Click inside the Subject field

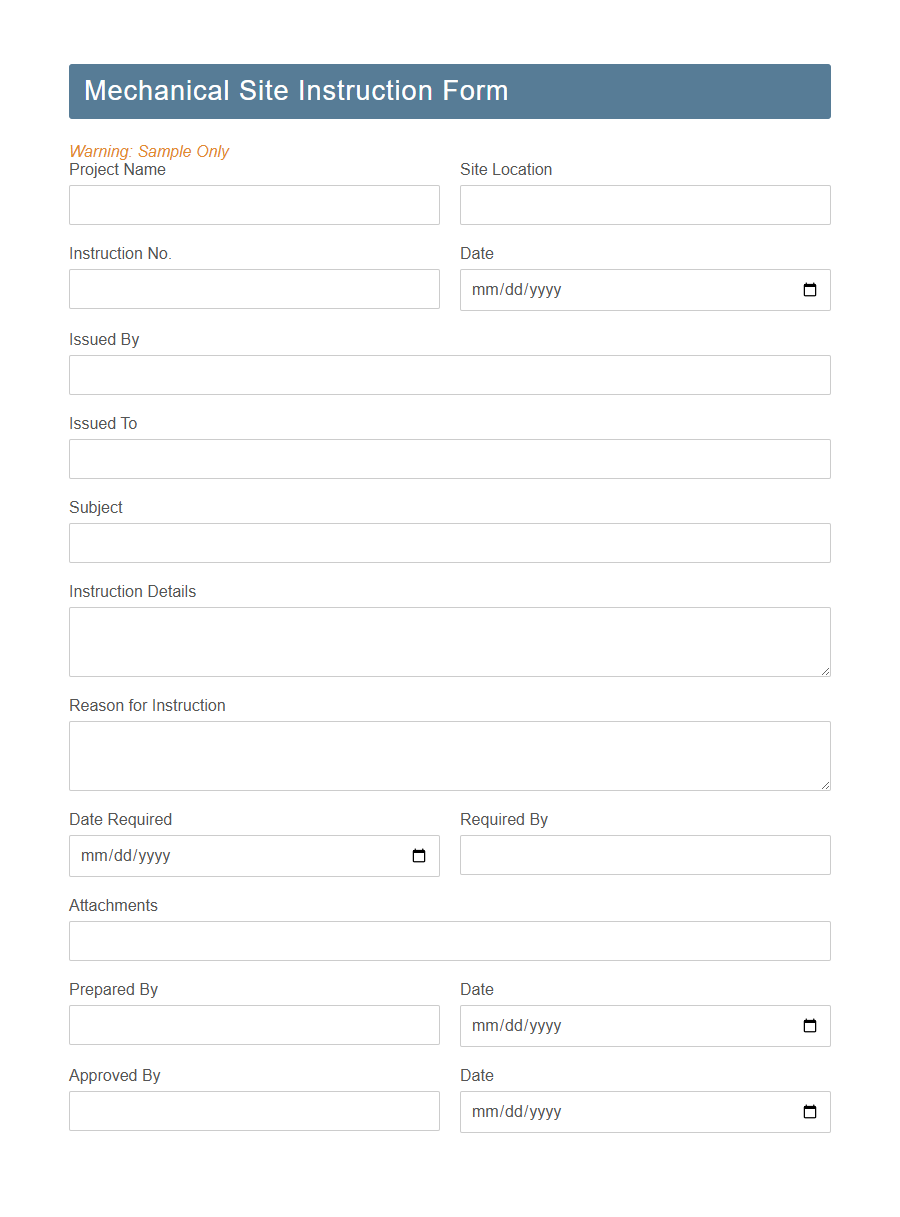coord(449,543)
